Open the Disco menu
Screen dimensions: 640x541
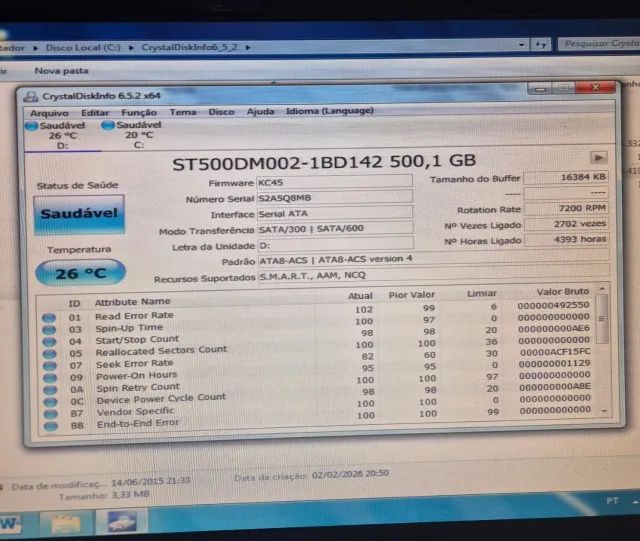point(221,111)
